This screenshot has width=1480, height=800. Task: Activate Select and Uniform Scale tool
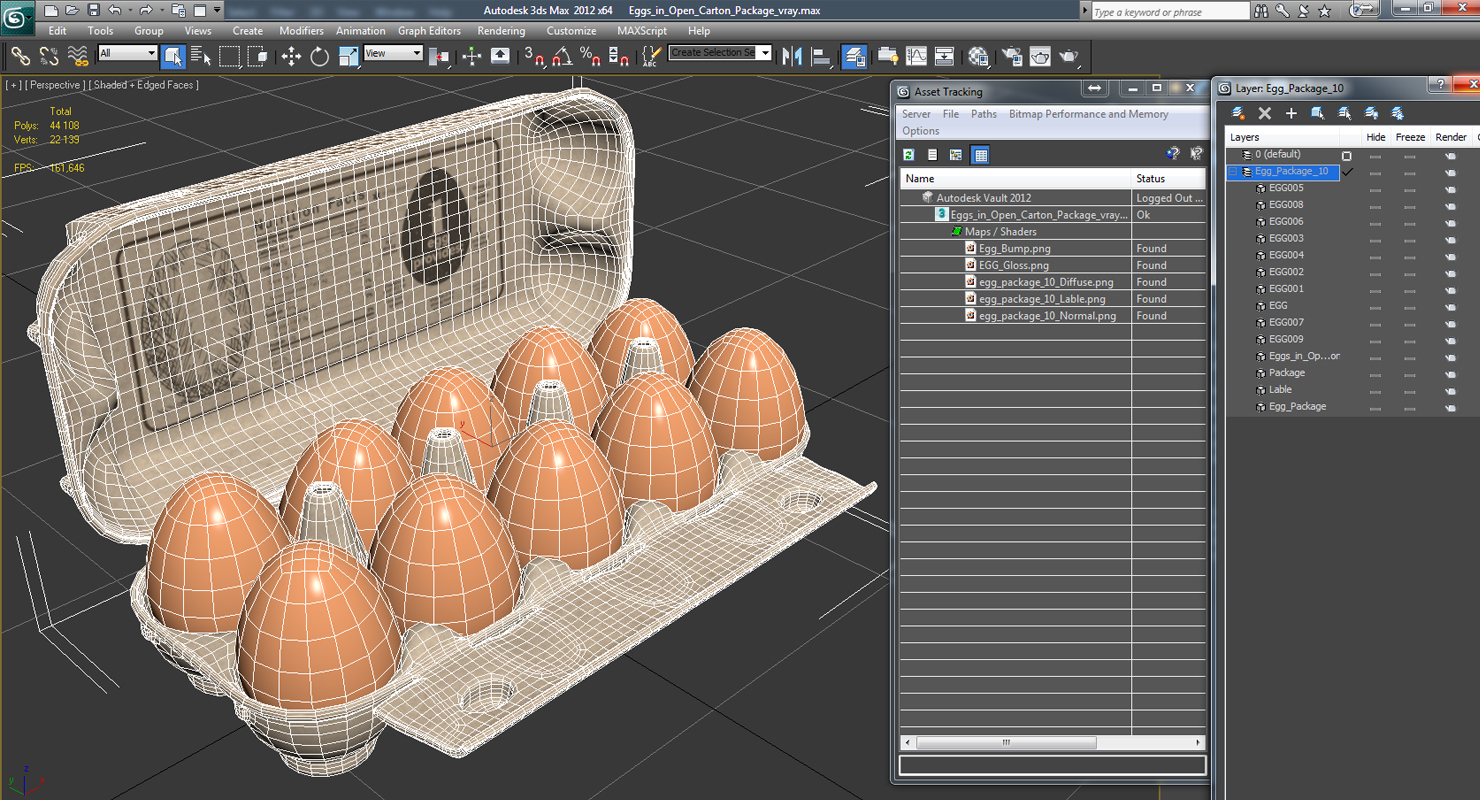(348, 57)
